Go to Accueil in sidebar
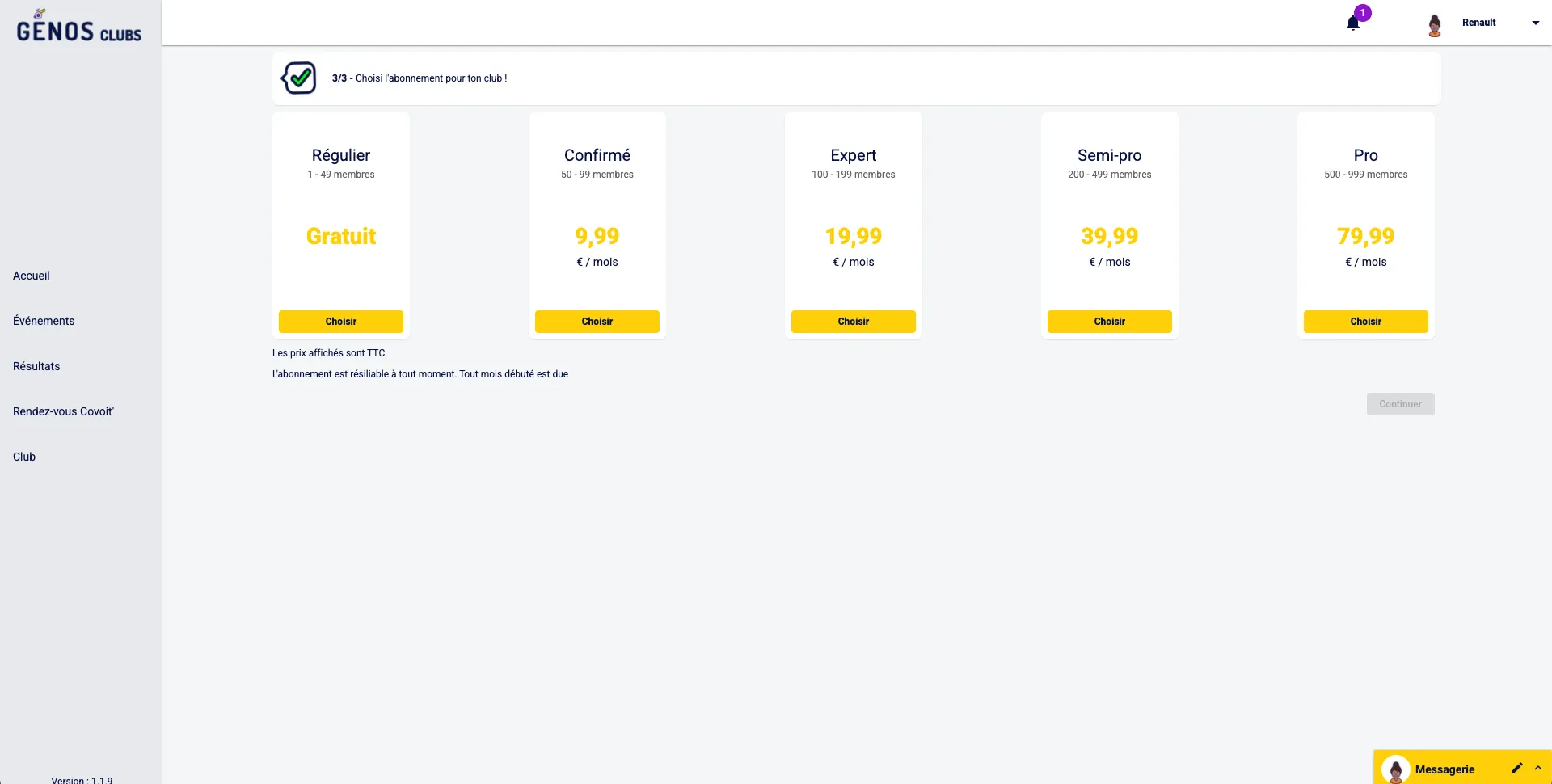Image resolution: width=1552 pixels, height=784 pixels. 32,276
